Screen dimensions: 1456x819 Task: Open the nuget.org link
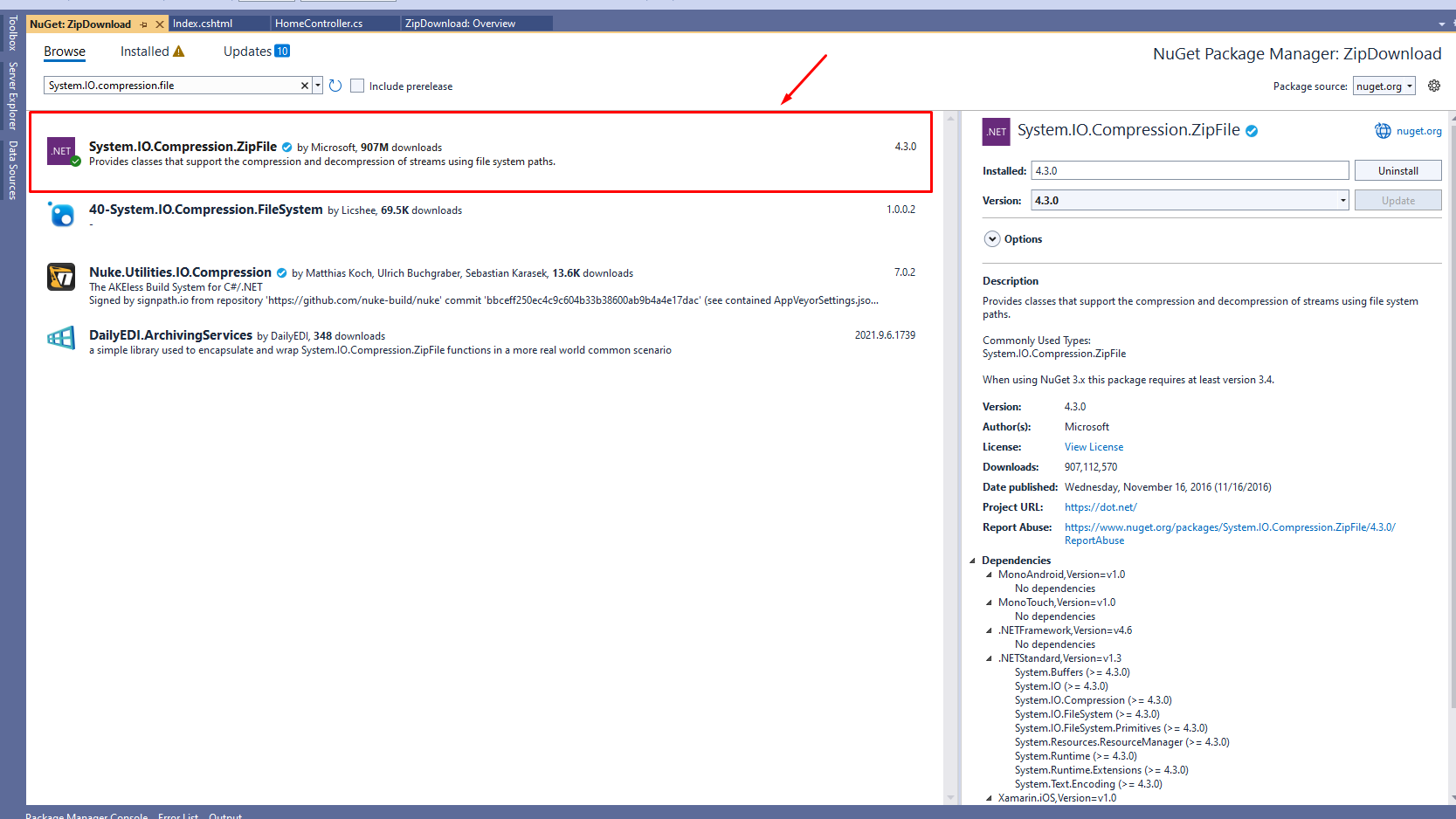(1418, 131)
